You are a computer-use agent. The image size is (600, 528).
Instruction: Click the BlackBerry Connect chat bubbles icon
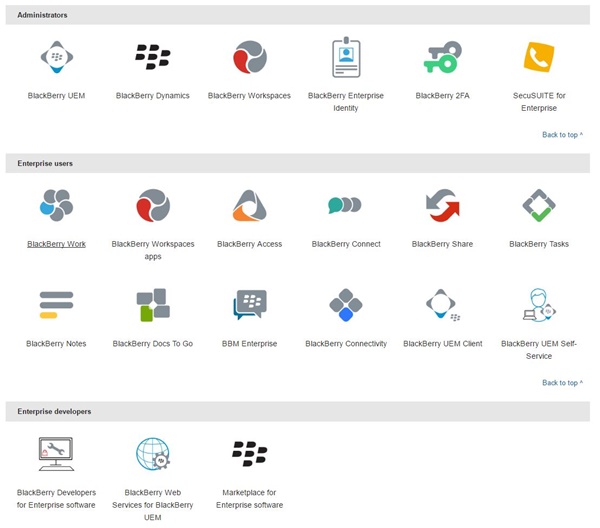pyautogui.click(x=345, y=205)
